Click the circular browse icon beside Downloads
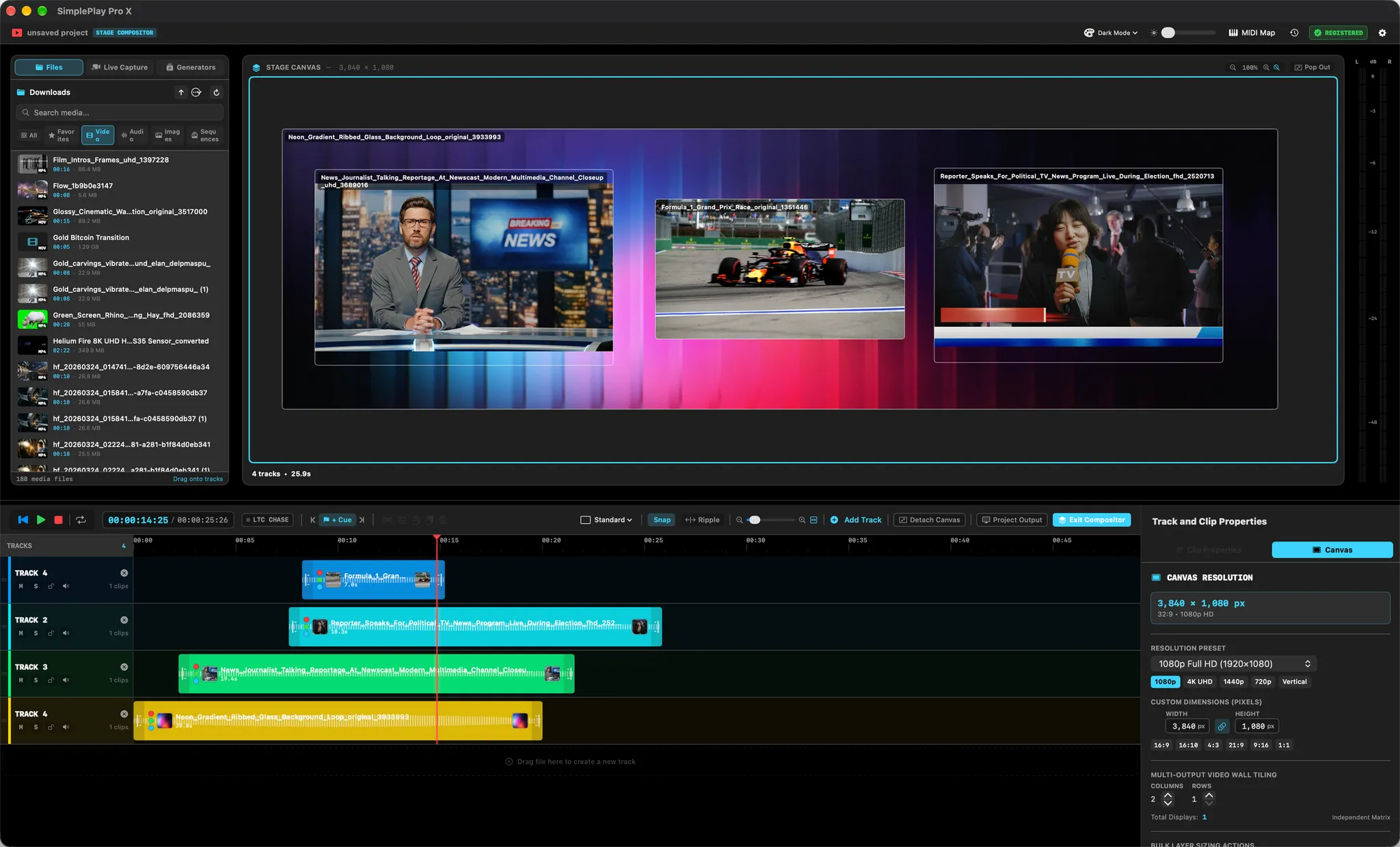 tap(196, 92)
